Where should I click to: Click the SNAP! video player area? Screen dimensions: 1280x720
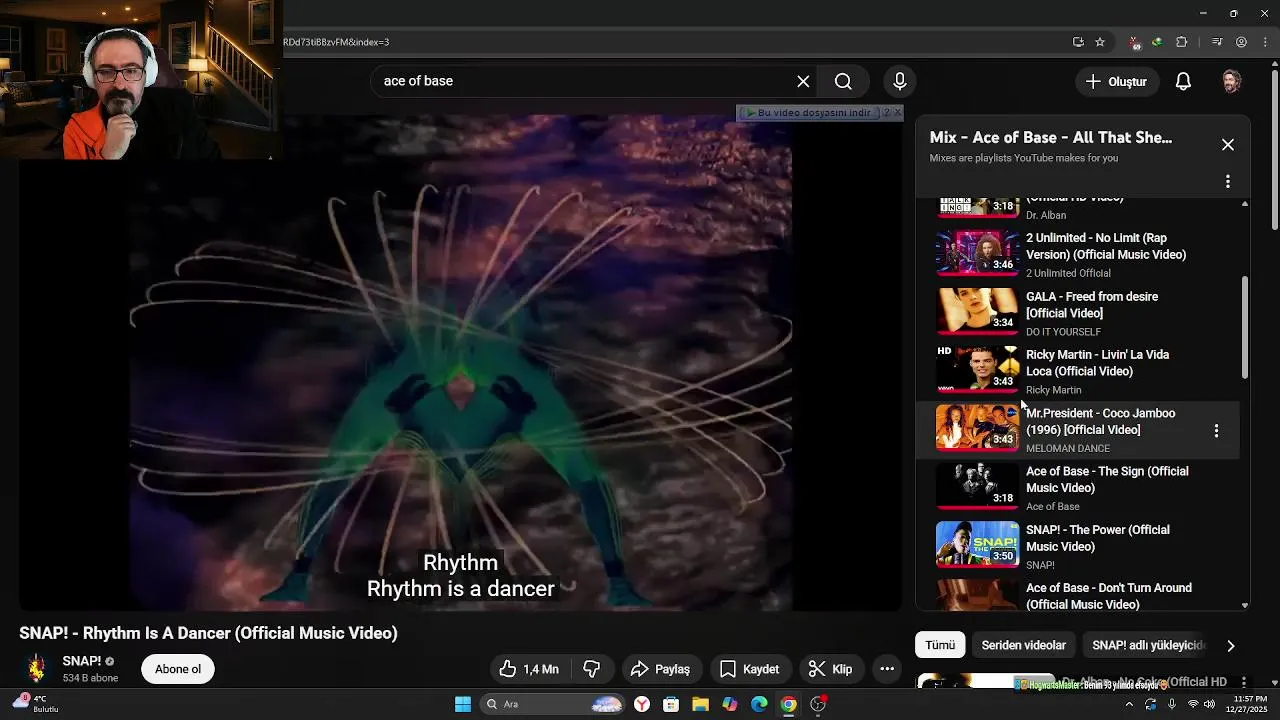coord(460,363)
